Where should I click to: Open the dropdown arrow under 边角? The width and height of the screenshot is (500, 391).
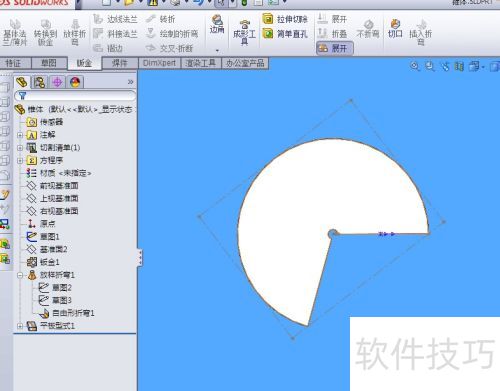tap(217, 51)
